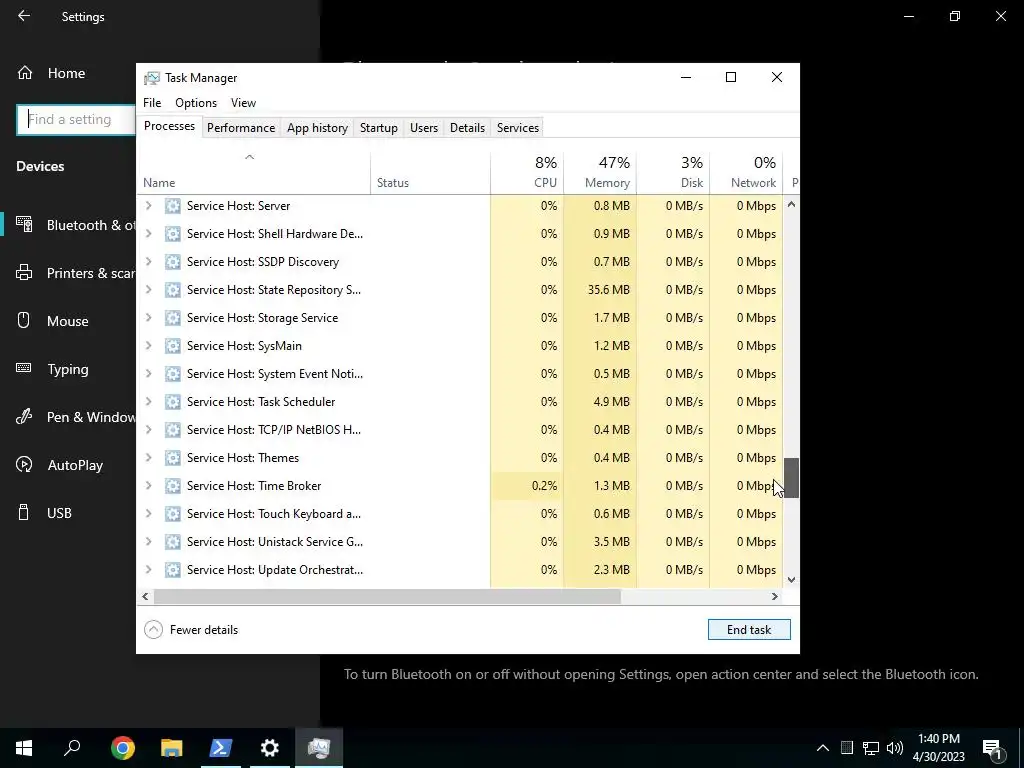Viewport: 1024px width, 768px height.
Task: Expand Service Host: Unistack Service Group row
Action: [149, 542]
